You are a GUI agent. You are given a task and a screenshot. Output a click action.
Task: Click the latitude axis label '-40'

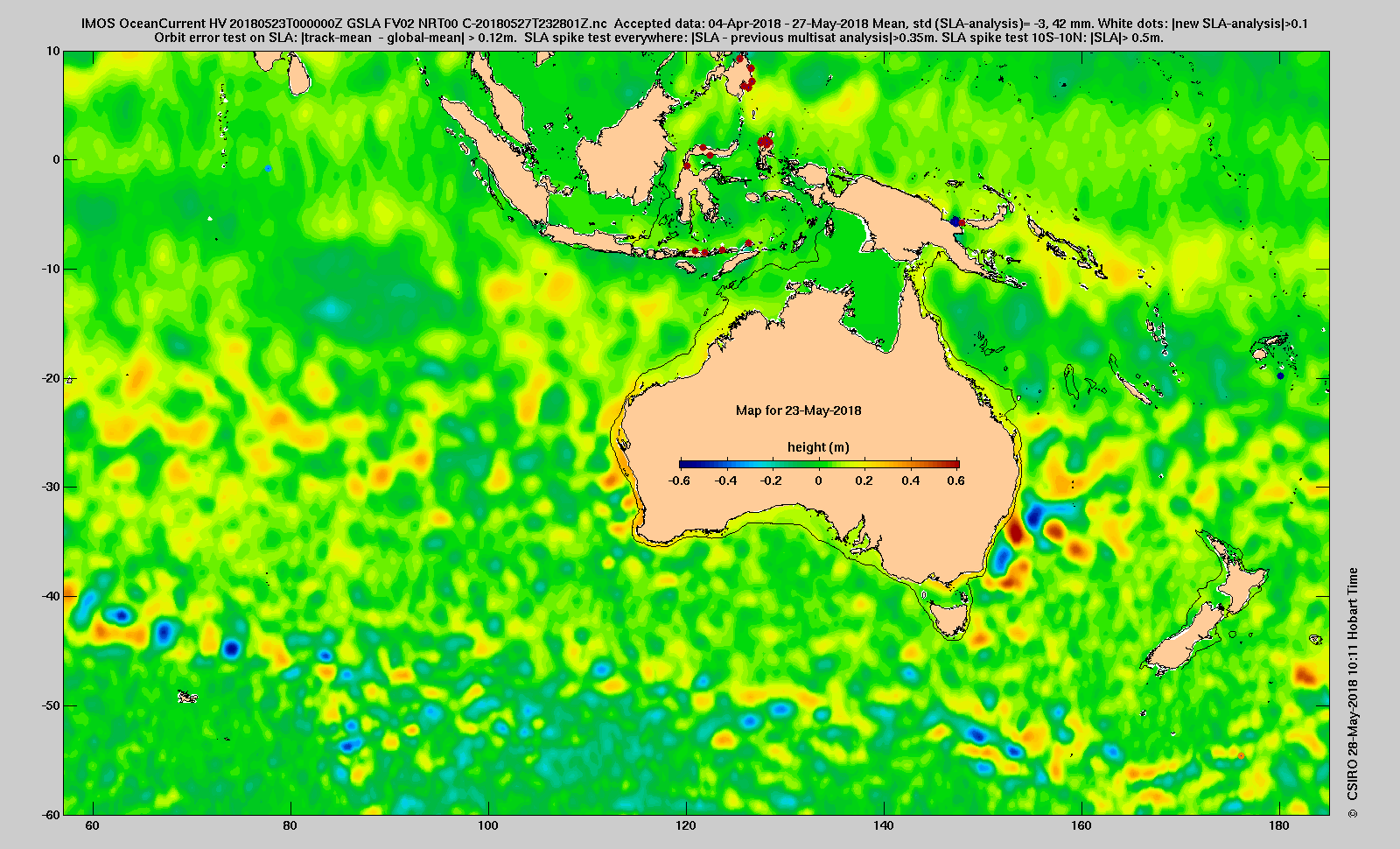51,596
